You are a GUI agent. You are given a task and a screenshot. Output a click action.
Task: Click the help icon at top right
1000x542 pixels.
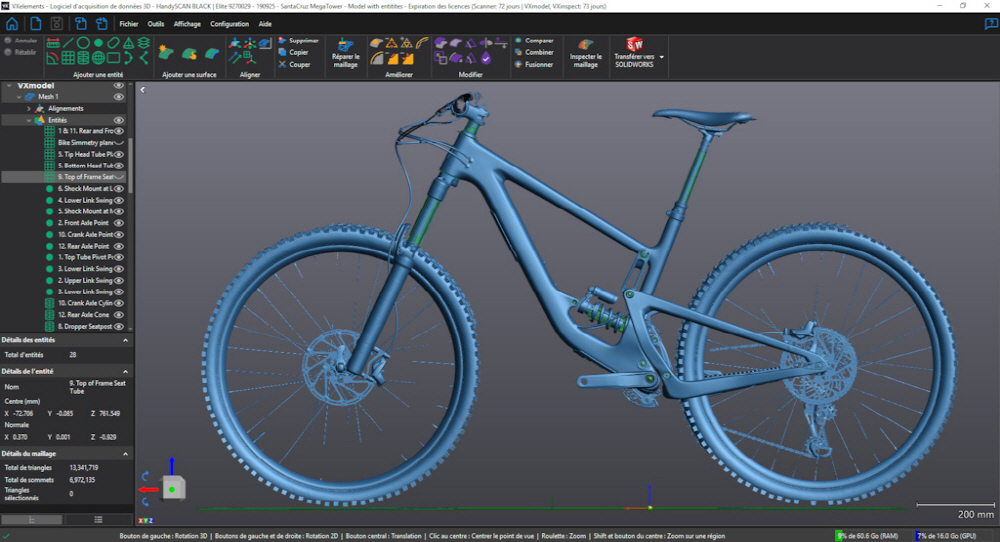(990, 23)
